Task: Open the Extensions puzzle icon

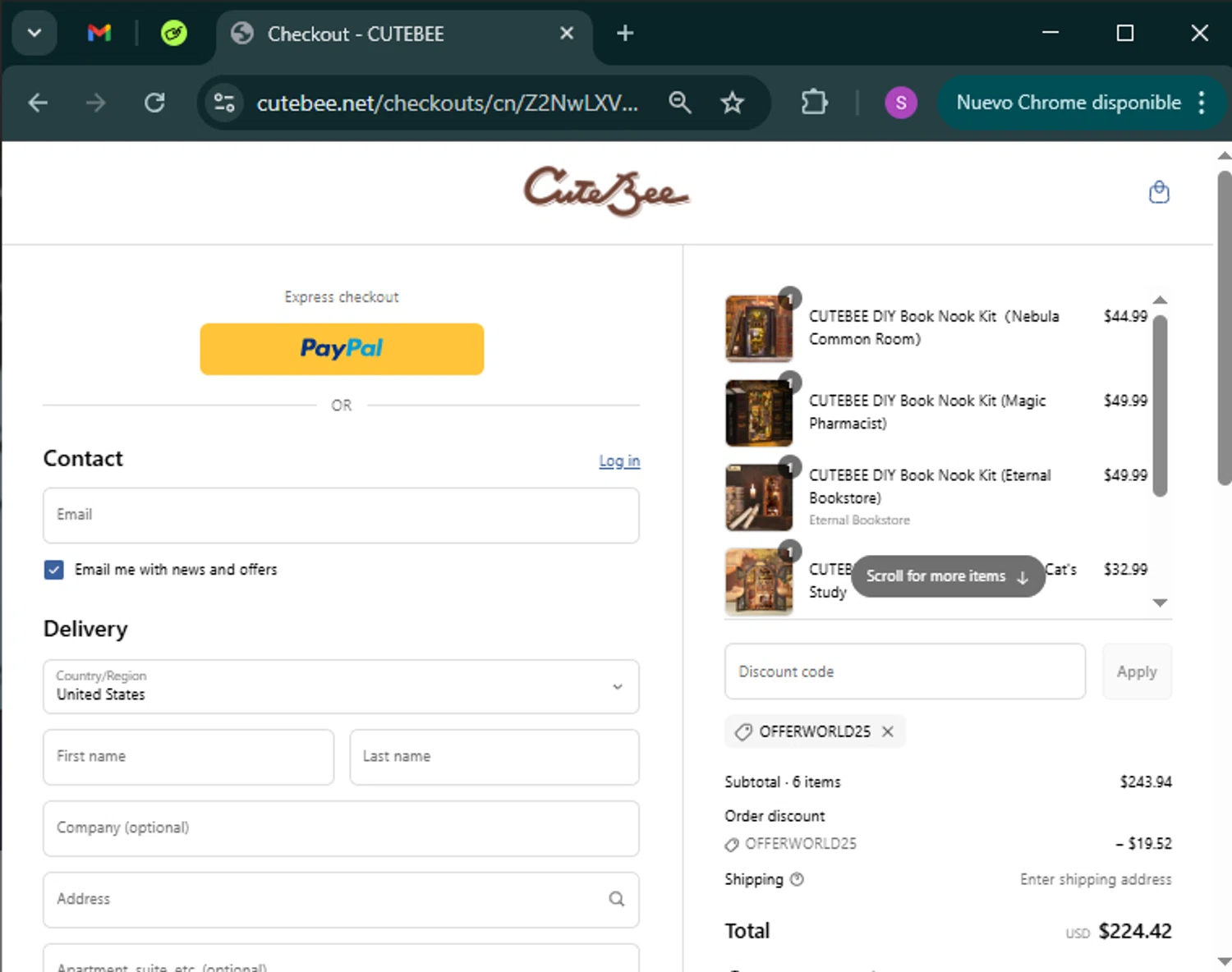Action: click(x=814, y=103)
